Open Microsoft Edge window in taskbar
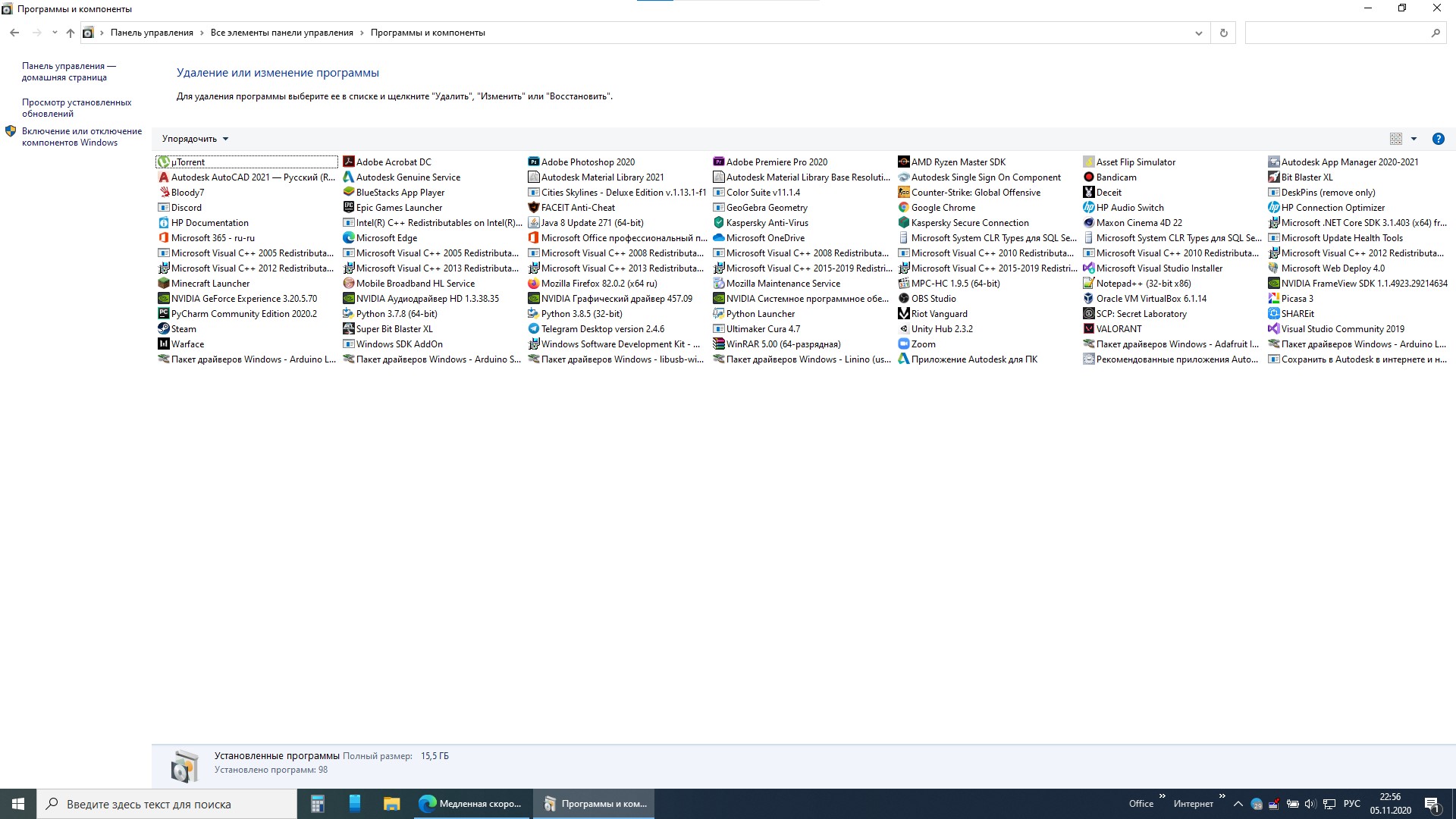Image resolution: width=1456 pixels, height=819 pixels. click(471, 804)
